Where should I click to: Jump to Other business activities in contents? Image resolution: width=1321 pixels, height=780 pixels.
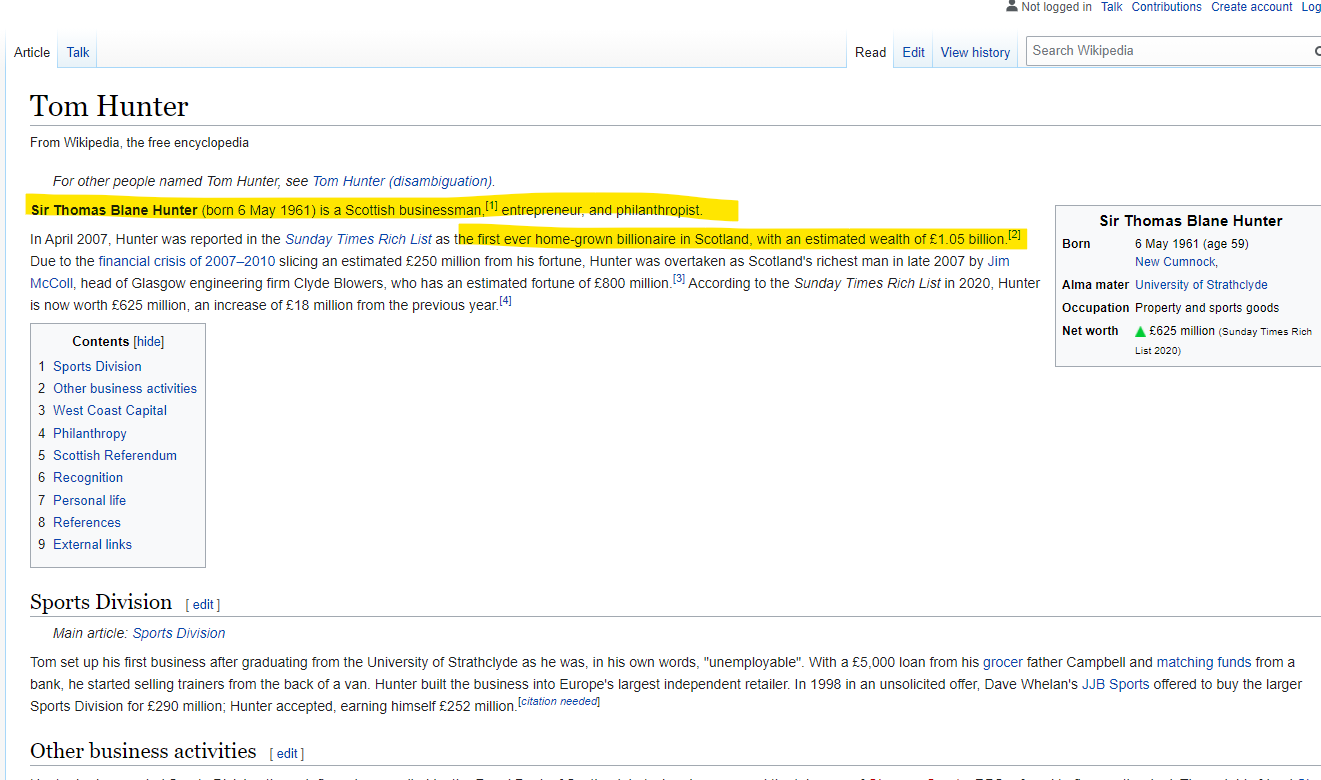[125, 388]
